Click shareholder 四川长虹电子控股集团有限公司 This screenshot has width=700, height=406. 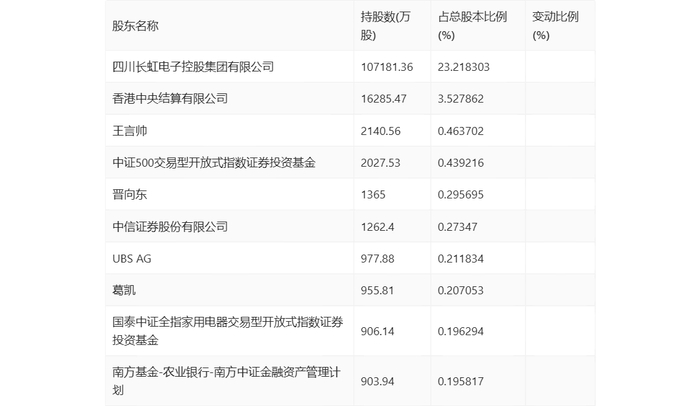coord(193,67)
